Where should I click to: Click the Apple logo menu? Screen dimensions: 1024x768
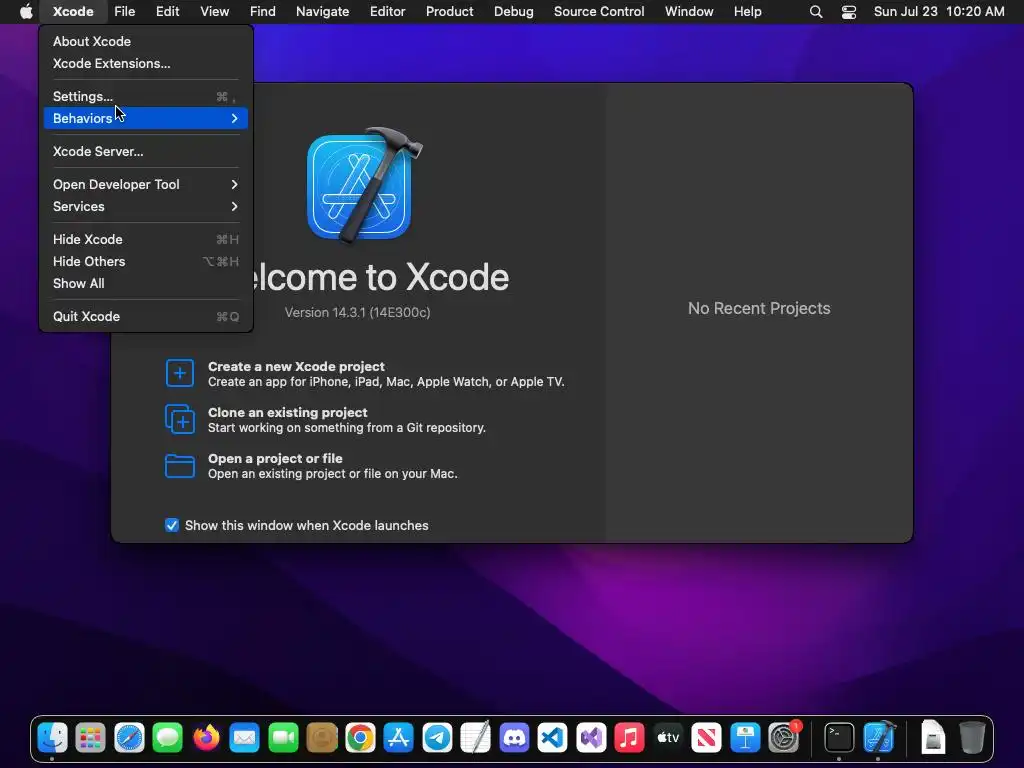coord(26,12)
